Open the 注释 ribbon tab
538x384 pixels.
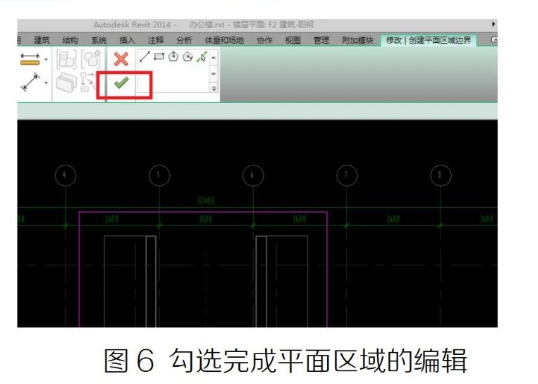pyautogui.click(x=156, y=40)
